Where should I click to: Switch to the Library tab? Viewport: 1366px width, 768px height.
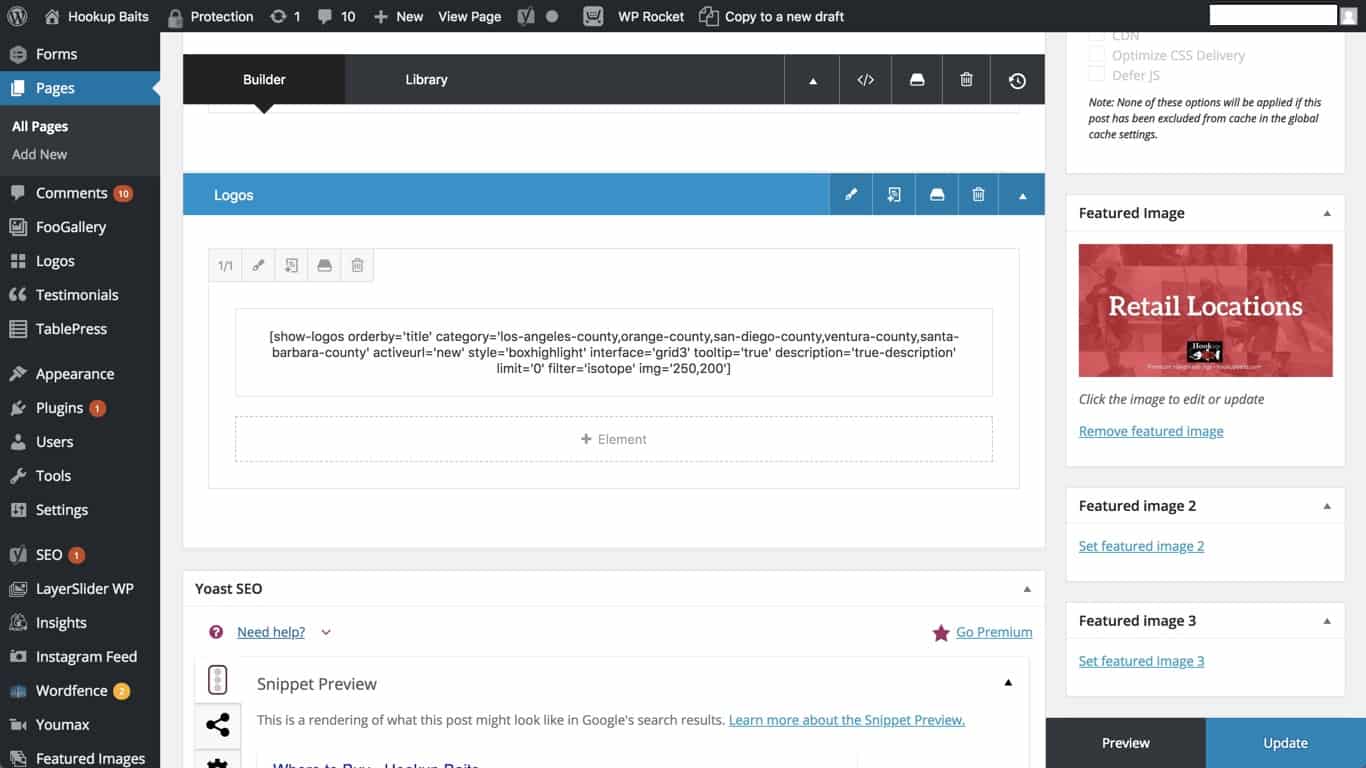click(x=426, y=80)
